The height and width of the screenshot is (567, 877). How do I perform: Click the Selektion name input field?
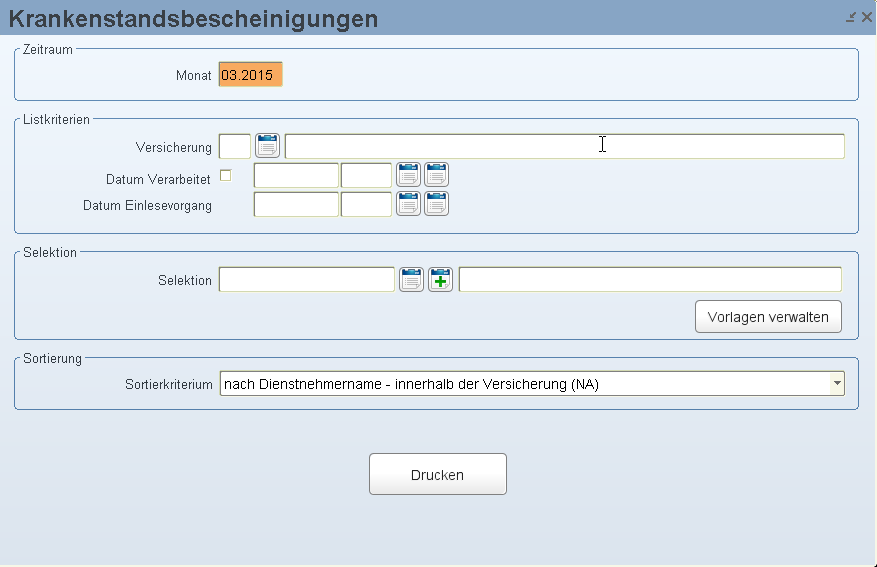[x=307, y=280]
